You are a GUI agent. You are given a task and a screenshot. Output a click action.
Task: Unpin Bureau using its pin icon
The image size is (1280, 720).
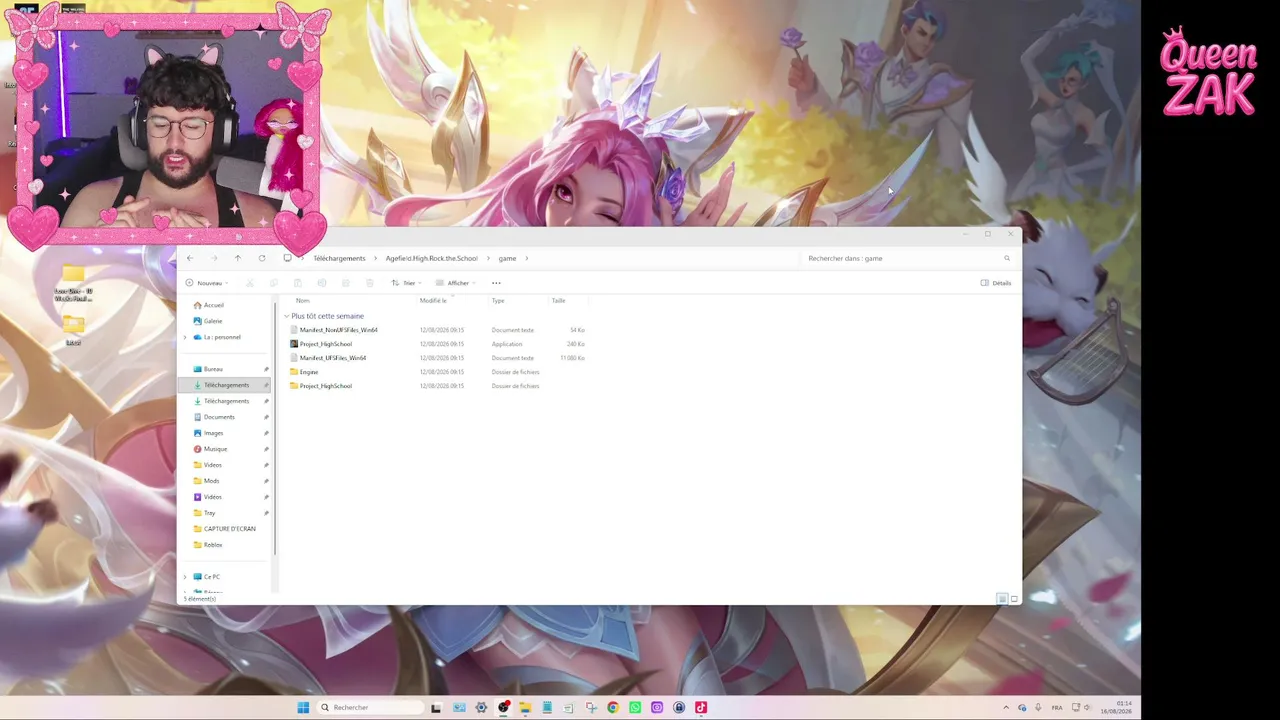[x=266, y=369]
